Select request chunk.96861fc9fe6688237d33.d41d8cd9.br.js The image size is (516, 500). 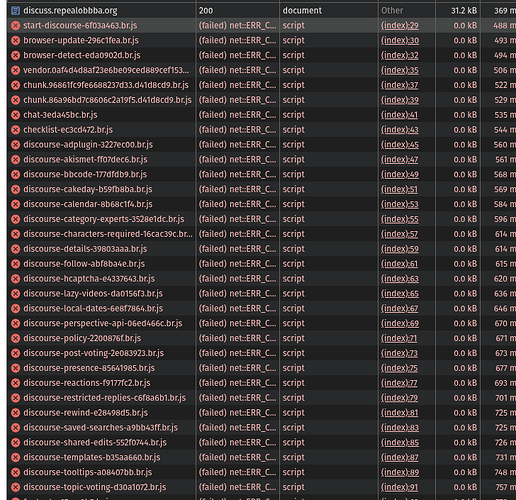[106, 85]
